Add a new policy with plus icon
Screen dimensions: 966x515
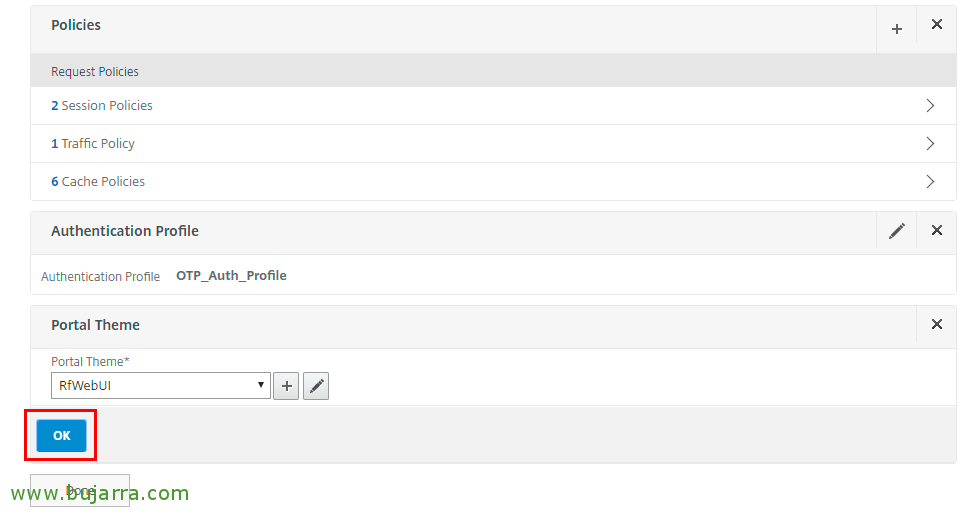(x=896, y=29)
